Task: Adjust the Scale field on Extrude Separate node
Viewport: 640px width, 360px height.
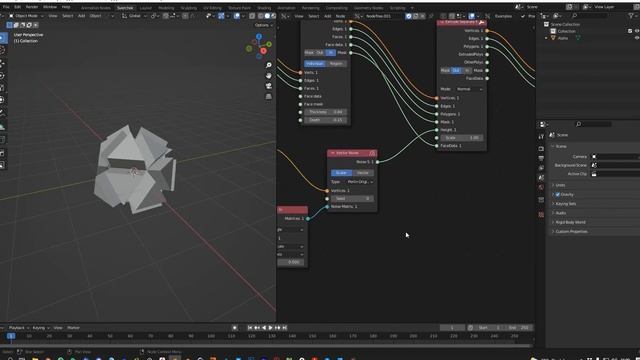Action: [x=462, y=138]
